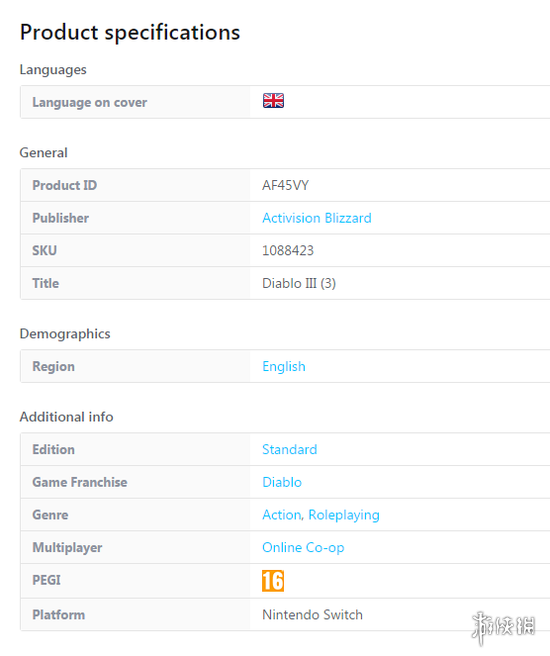Click the PEGI 16 rating badge

tap(273, 581)
